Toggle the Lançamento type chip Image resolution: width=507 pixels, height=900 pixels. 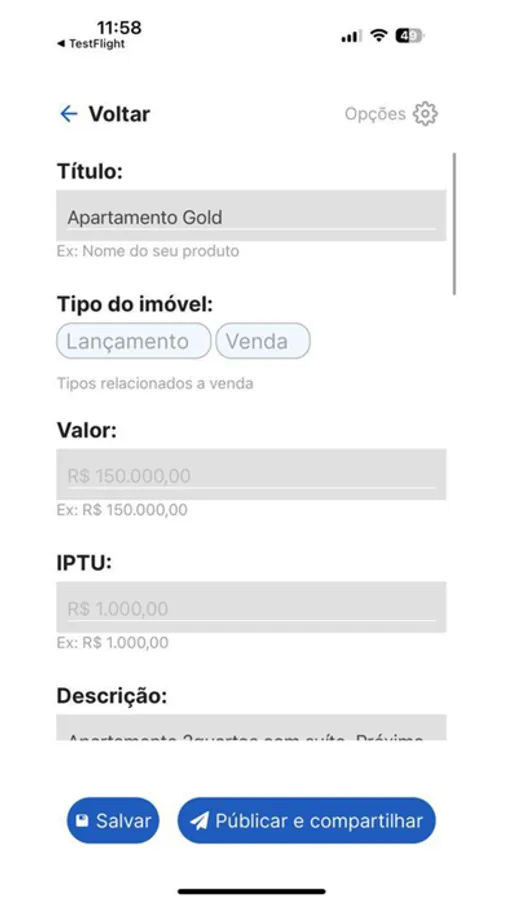(133, 341)
